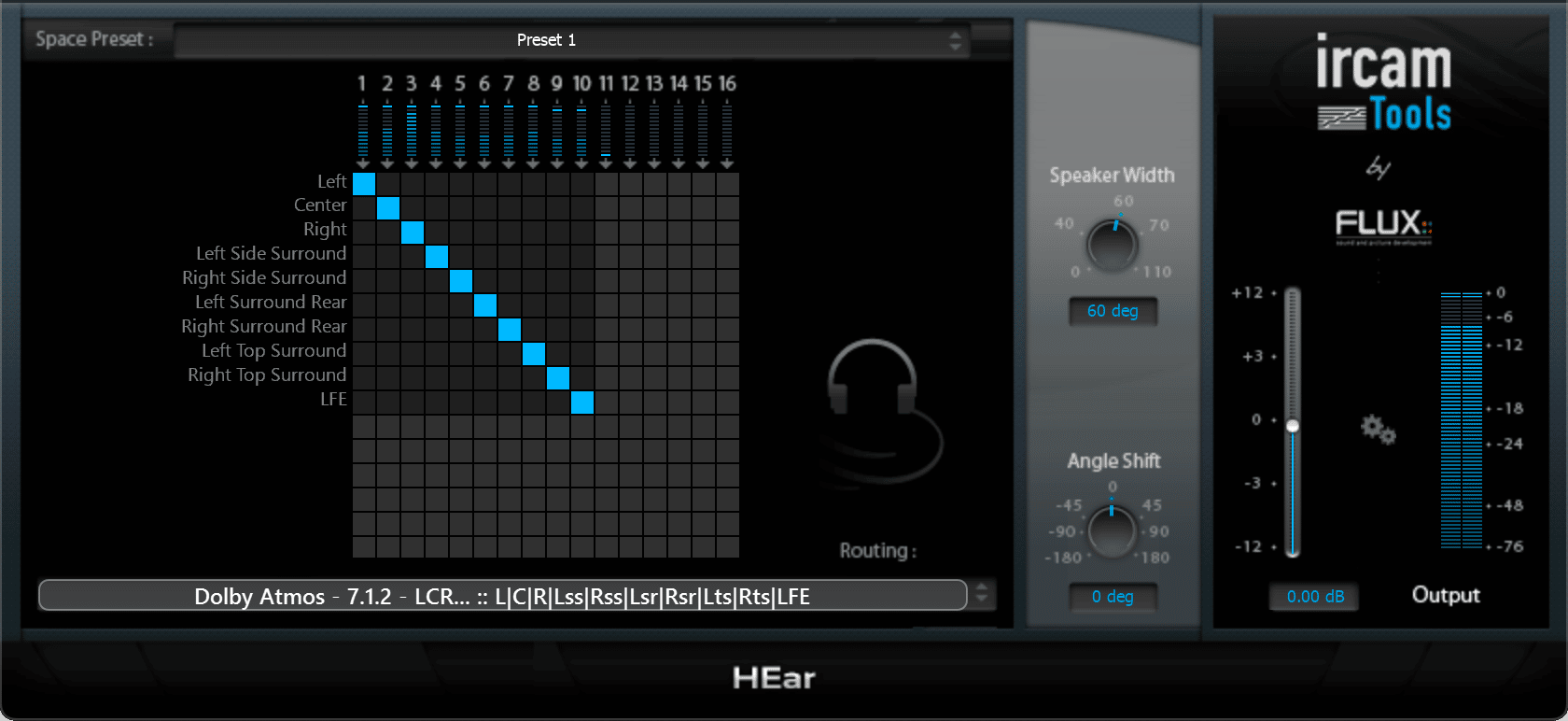Click the 60 deg speaker width field
Screen dimensions: 1568x721
click(x=1113, y=311)
